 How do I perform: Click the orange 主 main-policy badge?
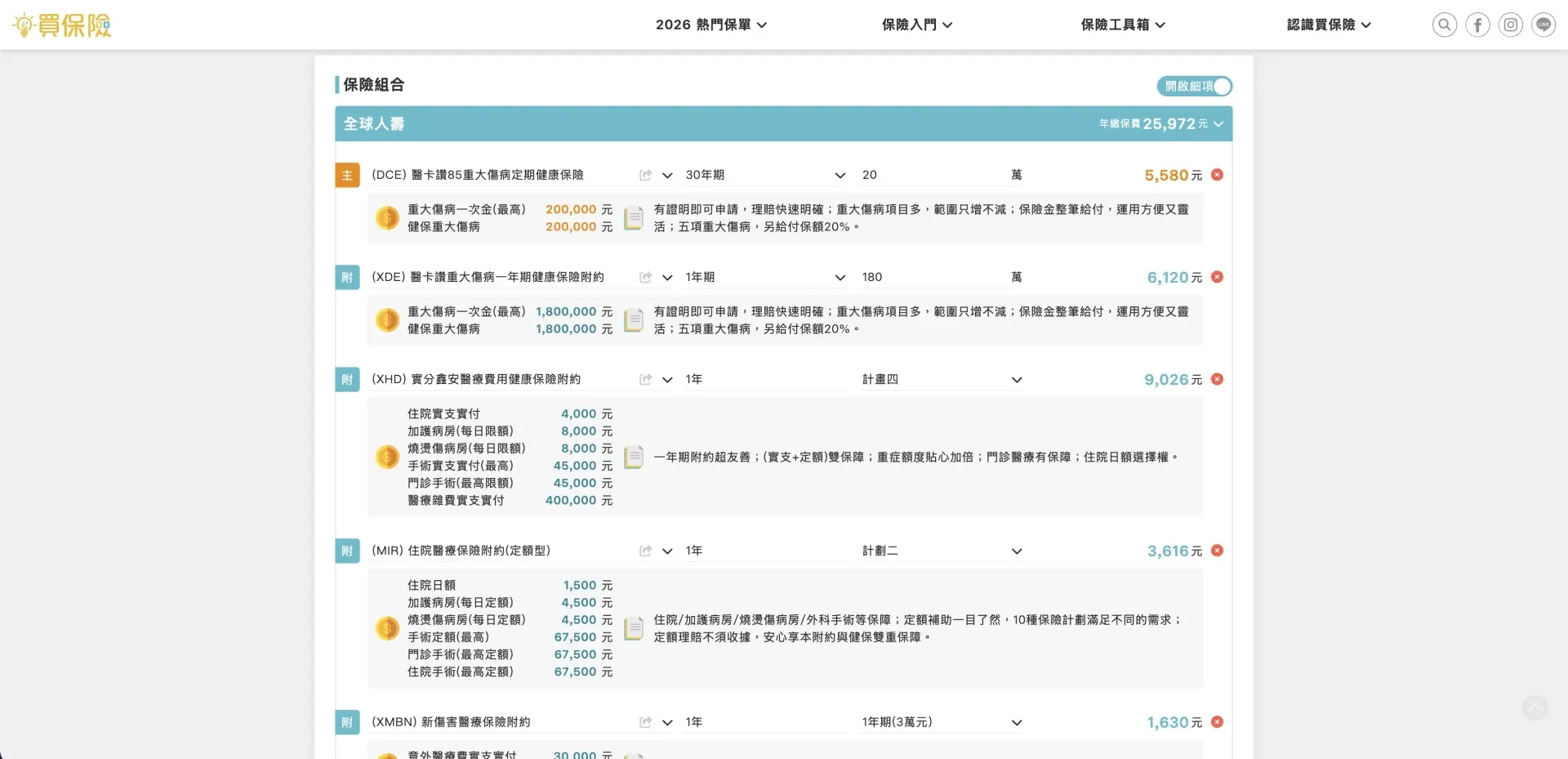coord(347,175)
